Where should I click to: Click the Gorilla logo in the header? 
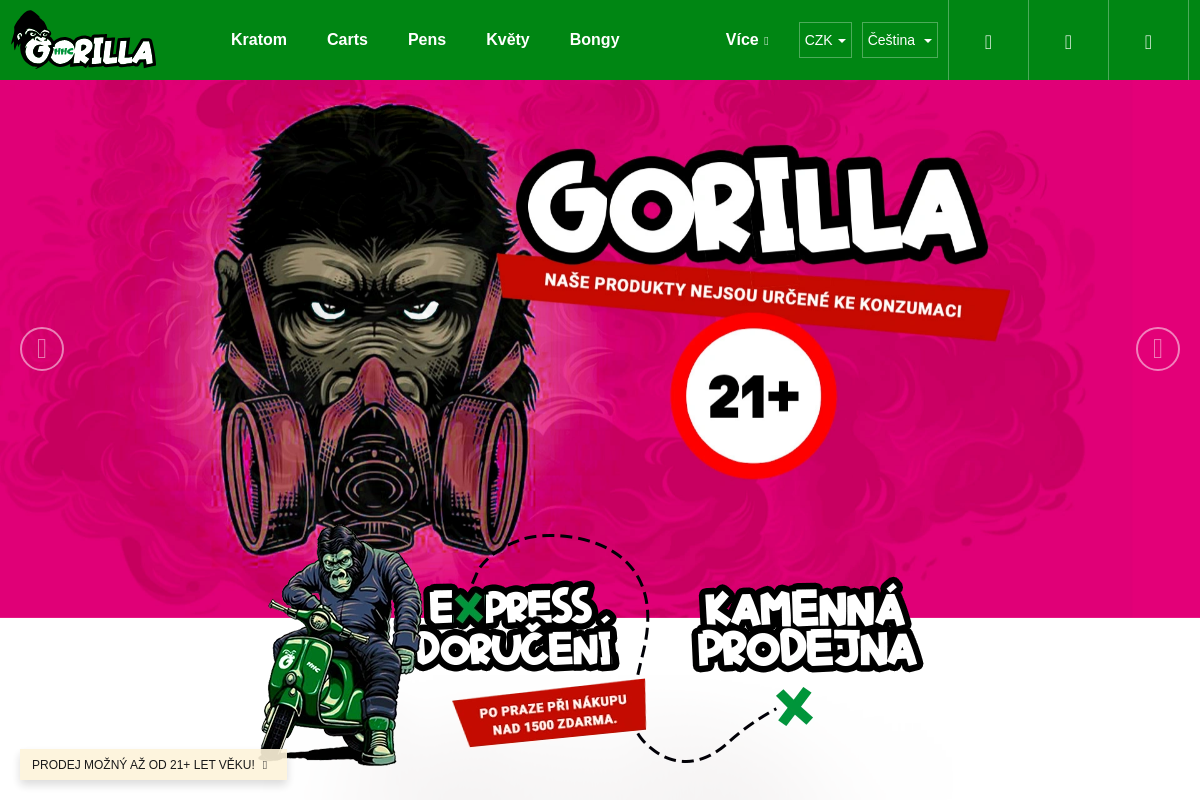tap(84, 40)
